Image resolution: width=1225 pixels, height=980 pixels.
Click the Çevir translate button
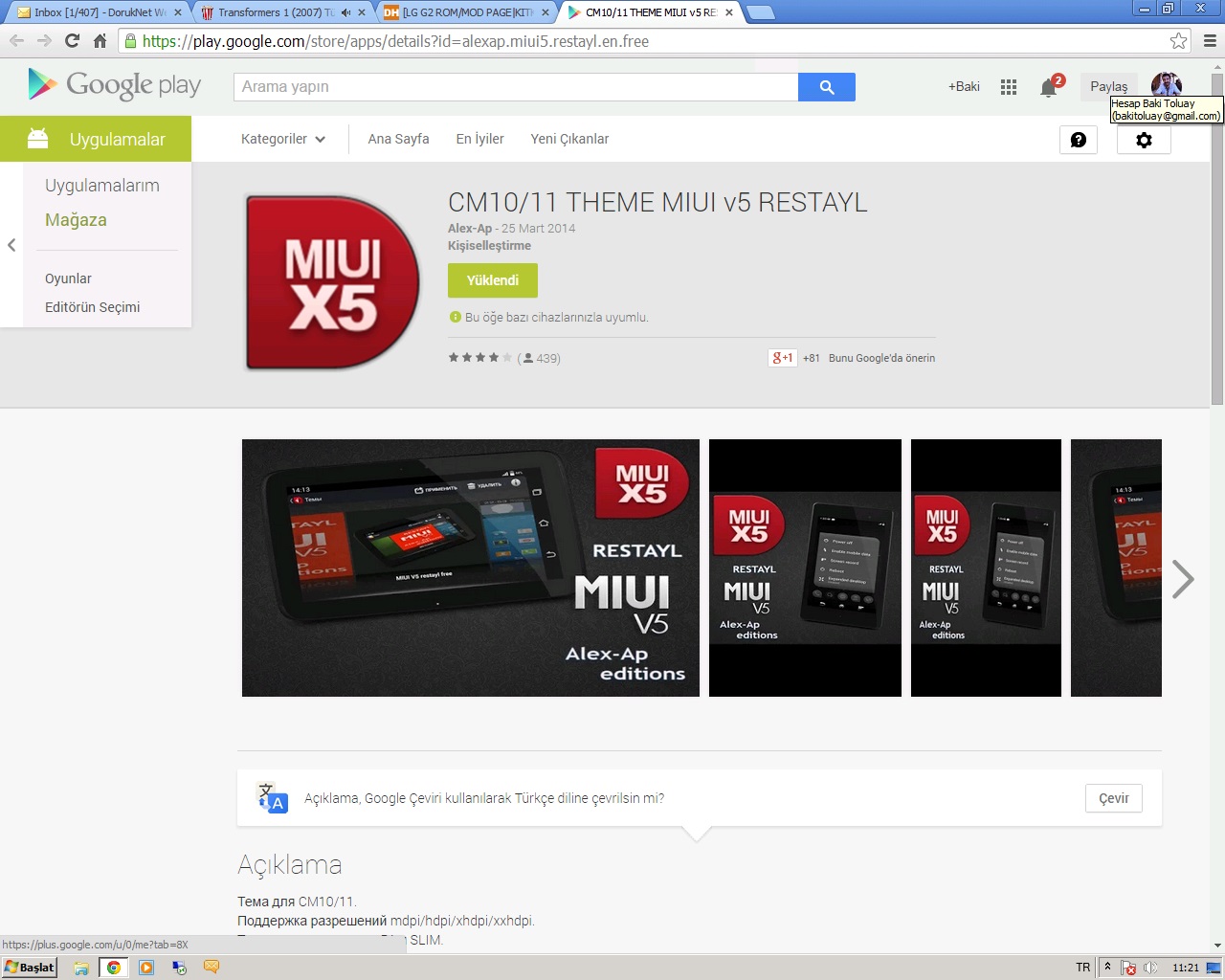click(x=1114, y=798)
